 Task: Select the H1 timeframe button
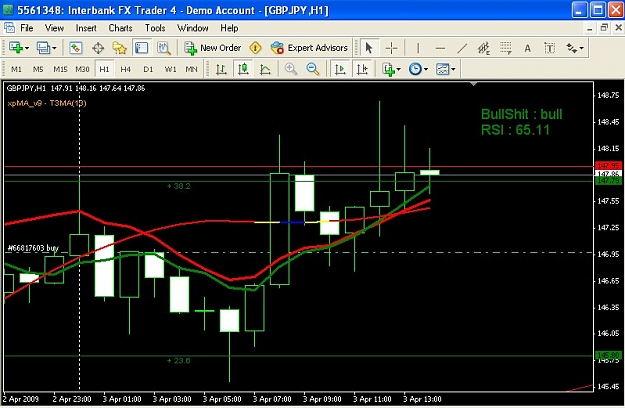[x=104, y=69]
